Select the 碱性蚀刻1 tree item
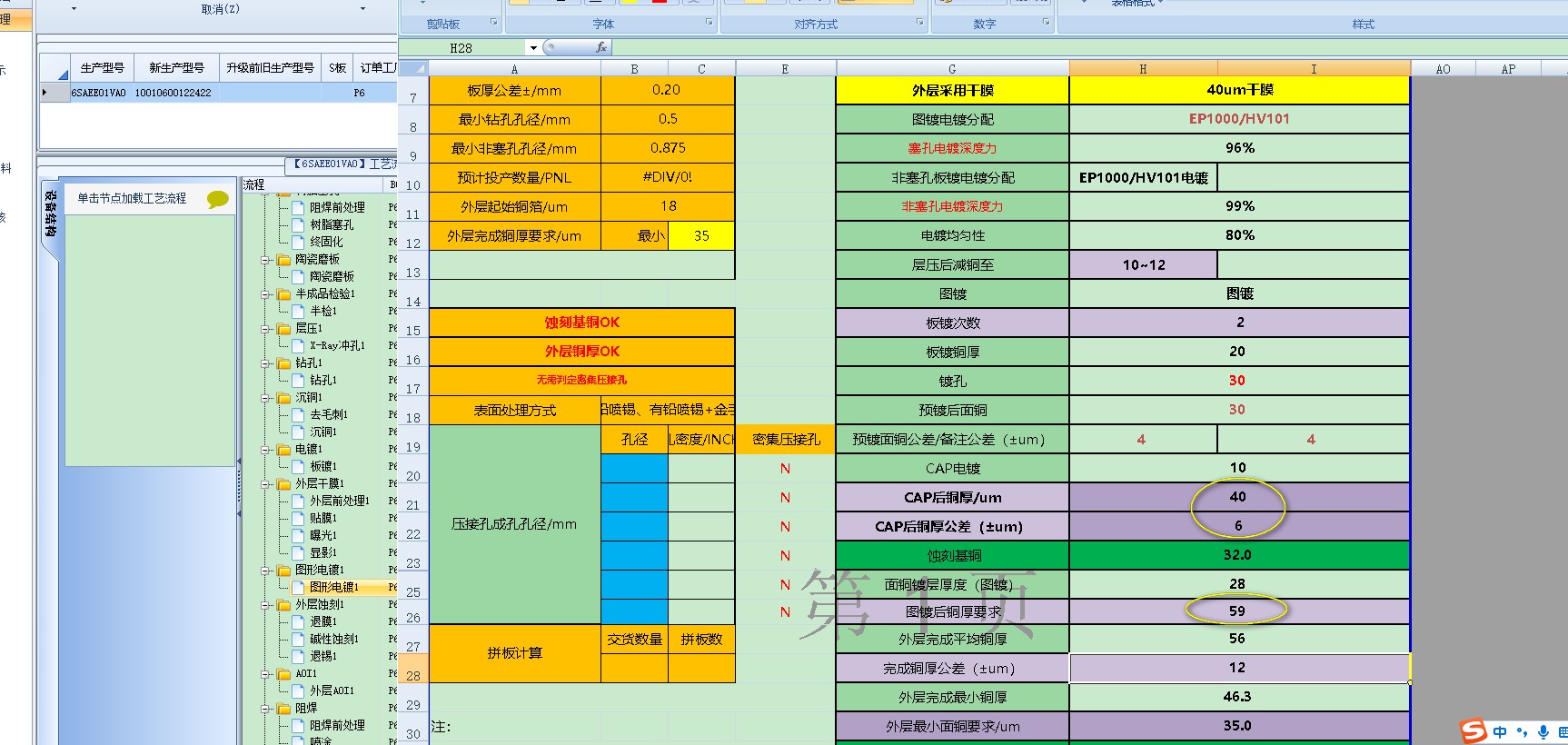The height and width of the screenshot is (745, 1568). 334,639
